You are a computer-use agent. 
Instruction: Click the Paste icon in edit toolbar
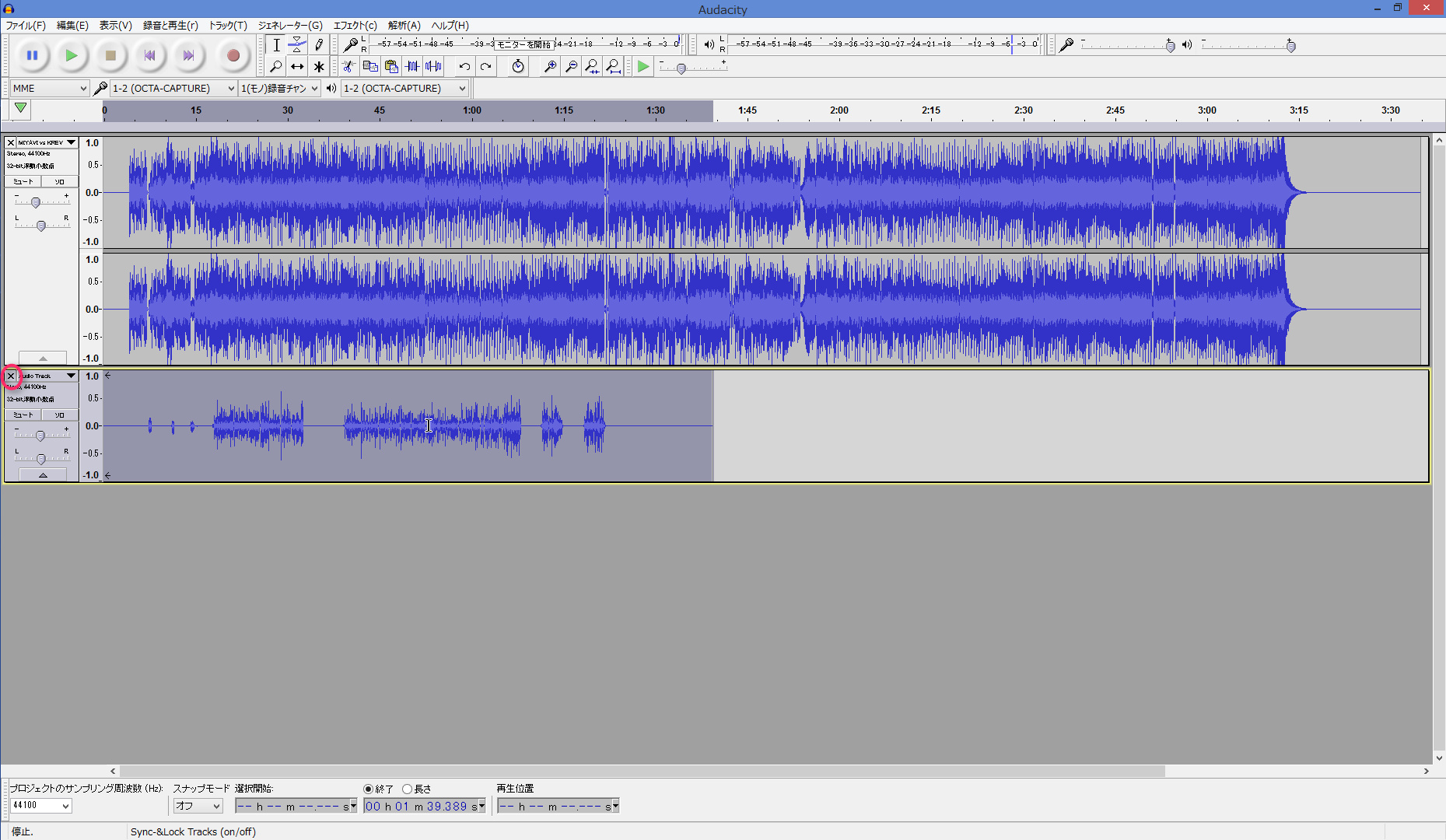pyautogui.click(x=391, y=67)
